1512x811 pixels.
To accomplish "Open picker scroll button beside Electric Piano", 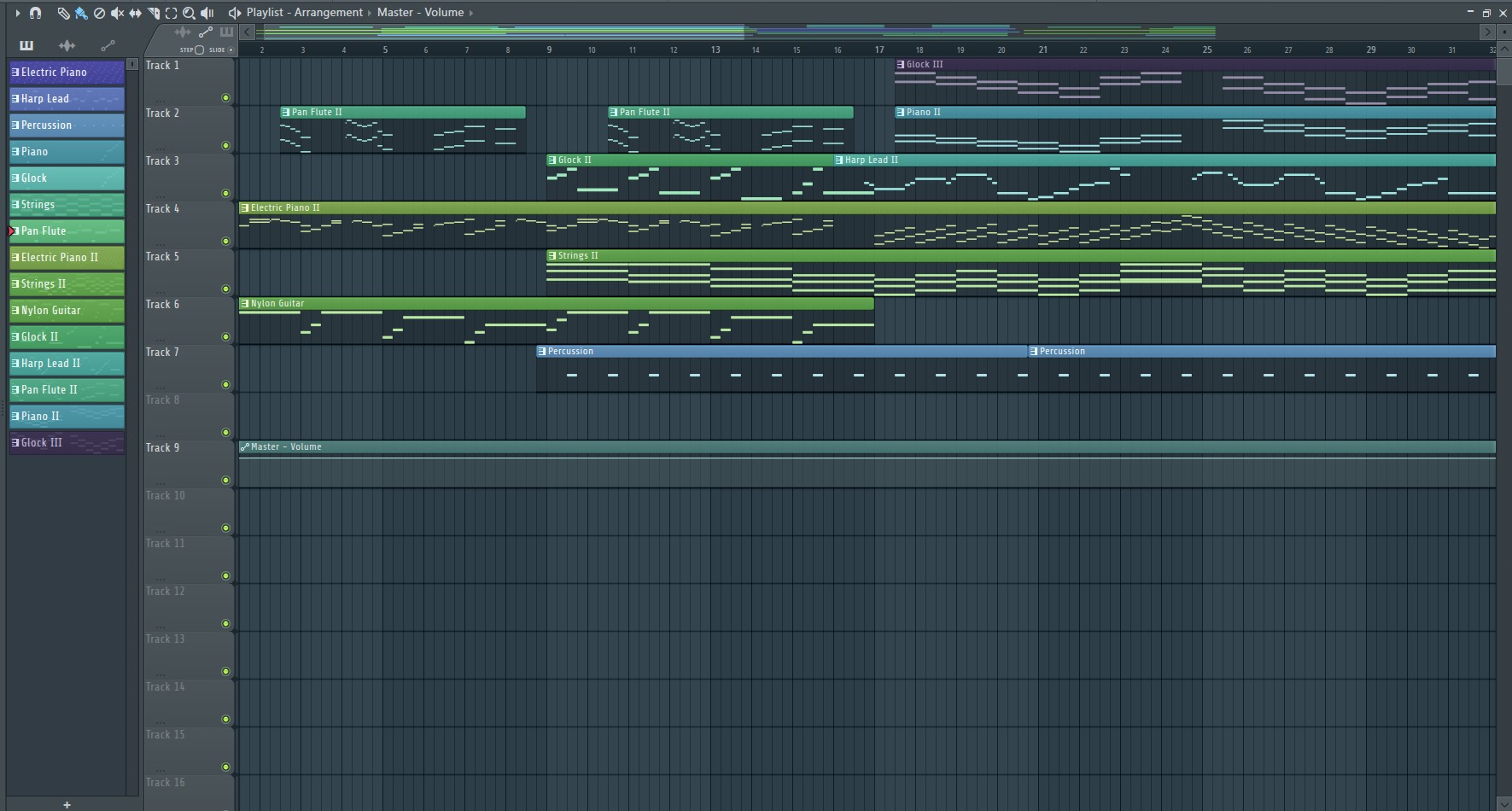I will tap(132, 64).
